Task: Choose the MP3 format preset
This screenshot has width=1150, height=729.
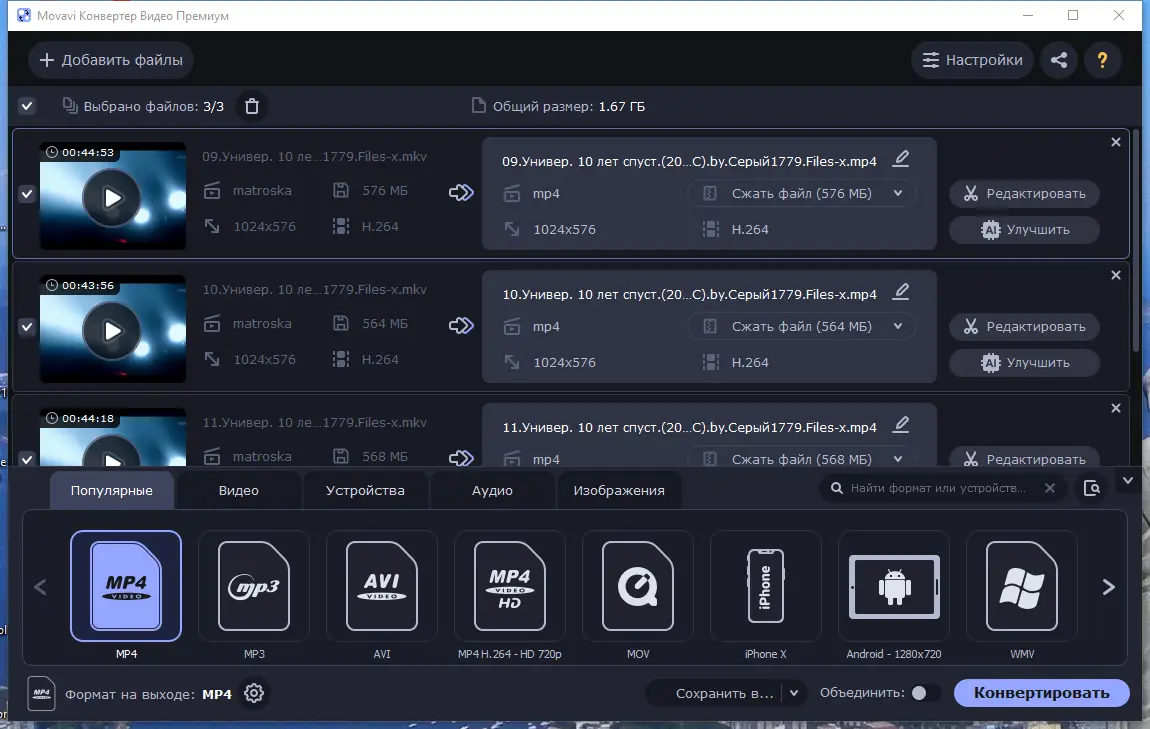Action: (x=254, y=585)
